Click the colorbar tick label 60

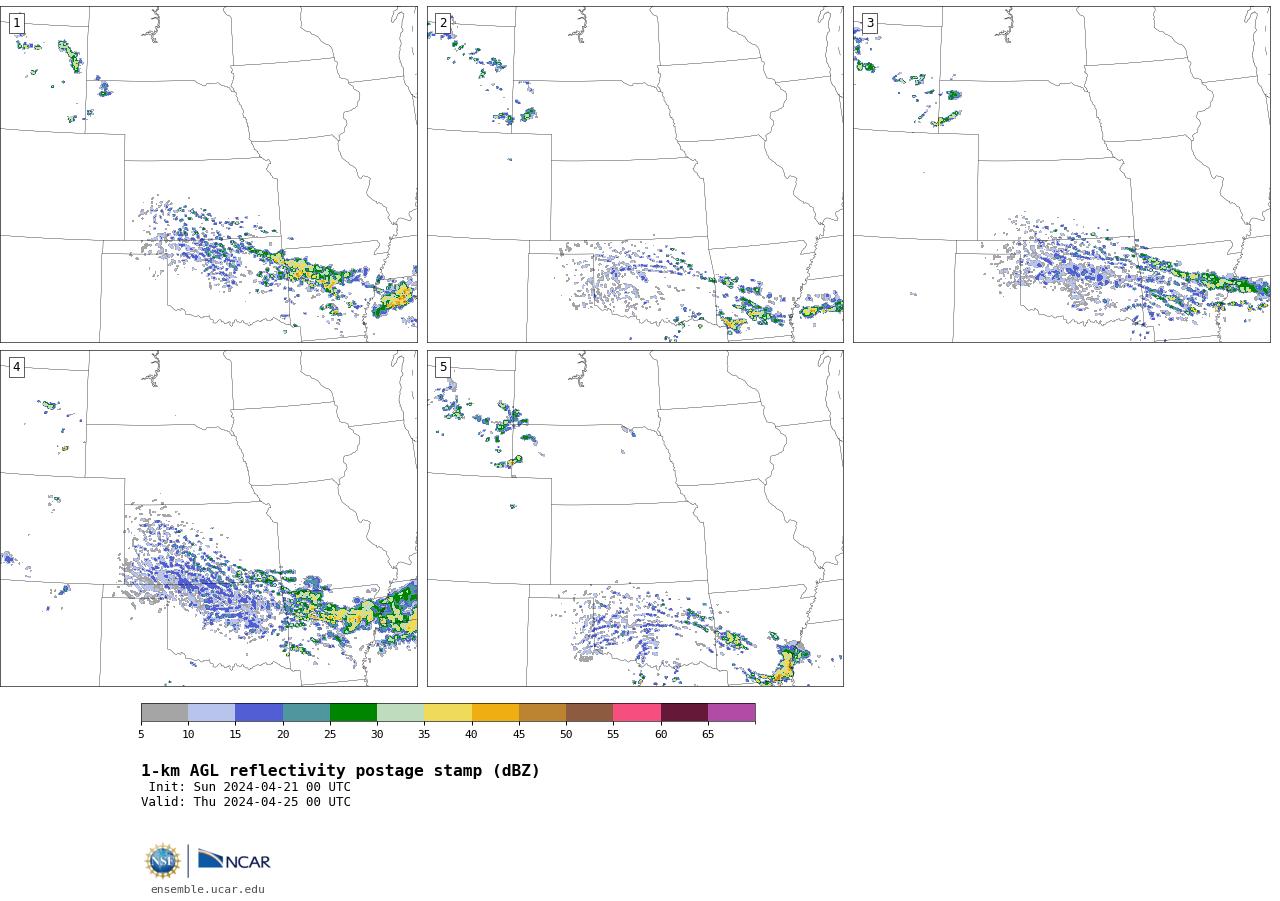(x=661, y=735)
